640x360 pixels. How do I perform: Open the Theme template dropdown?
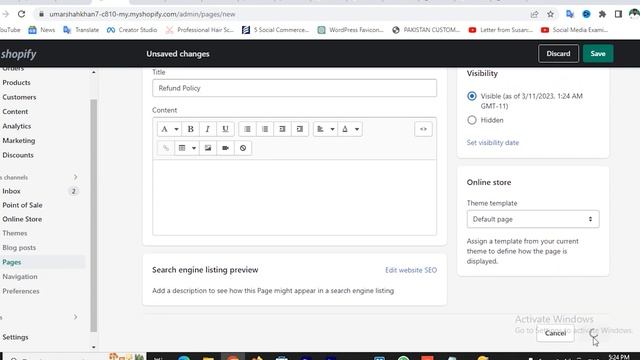[533, 219]
